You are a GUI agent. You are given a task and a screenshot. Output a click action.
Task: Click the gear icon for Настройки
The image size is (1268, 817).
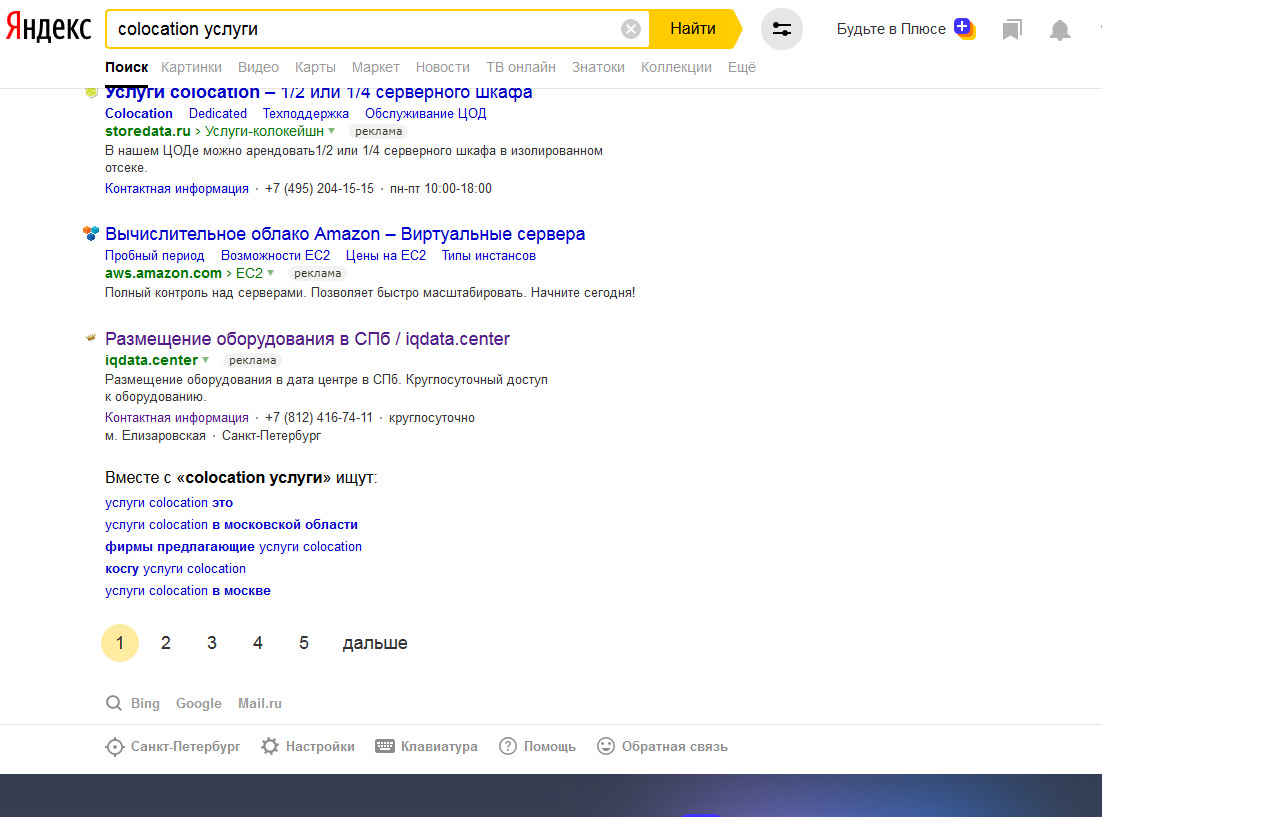click(270, 746)
